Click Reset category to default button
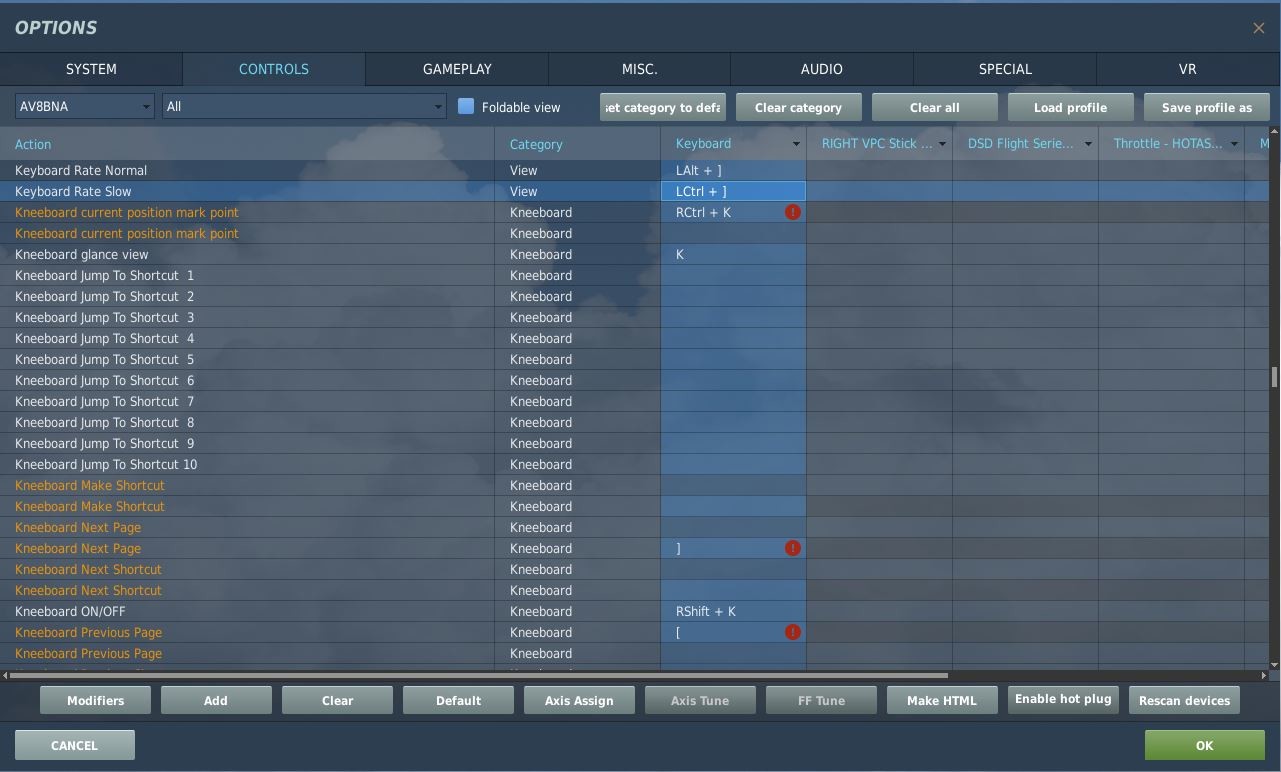This screenshot has height=772, width=1281. (663, 107)
